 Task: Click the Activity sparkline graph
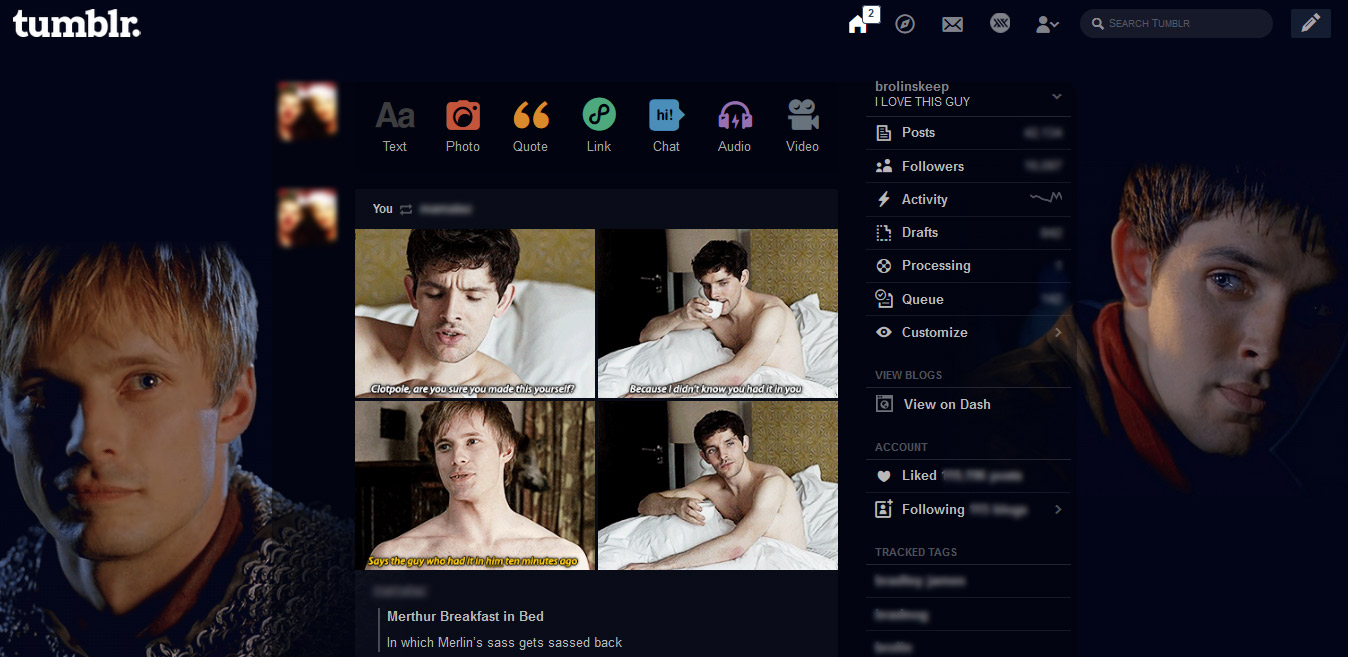coord(1046,198)
